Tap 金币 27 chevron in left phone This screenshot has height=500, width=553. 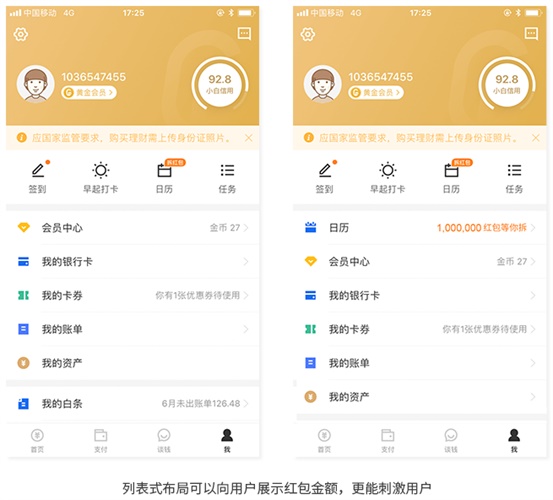pyautogui.click(x=246, y=228)
